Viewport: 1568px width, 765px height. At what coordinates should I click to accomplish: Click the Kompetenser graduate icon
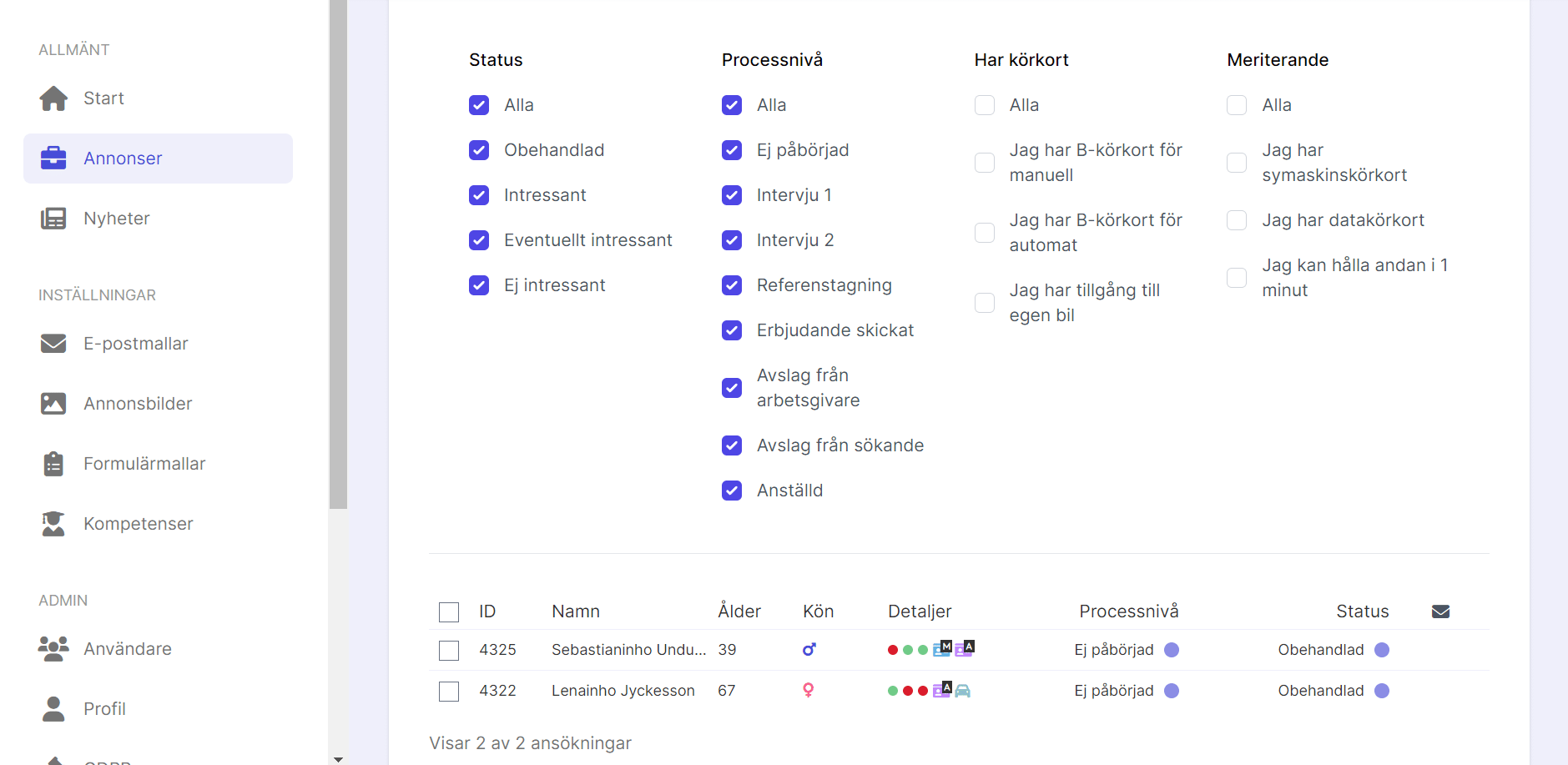pyautogui.click(x=53, y=524)
